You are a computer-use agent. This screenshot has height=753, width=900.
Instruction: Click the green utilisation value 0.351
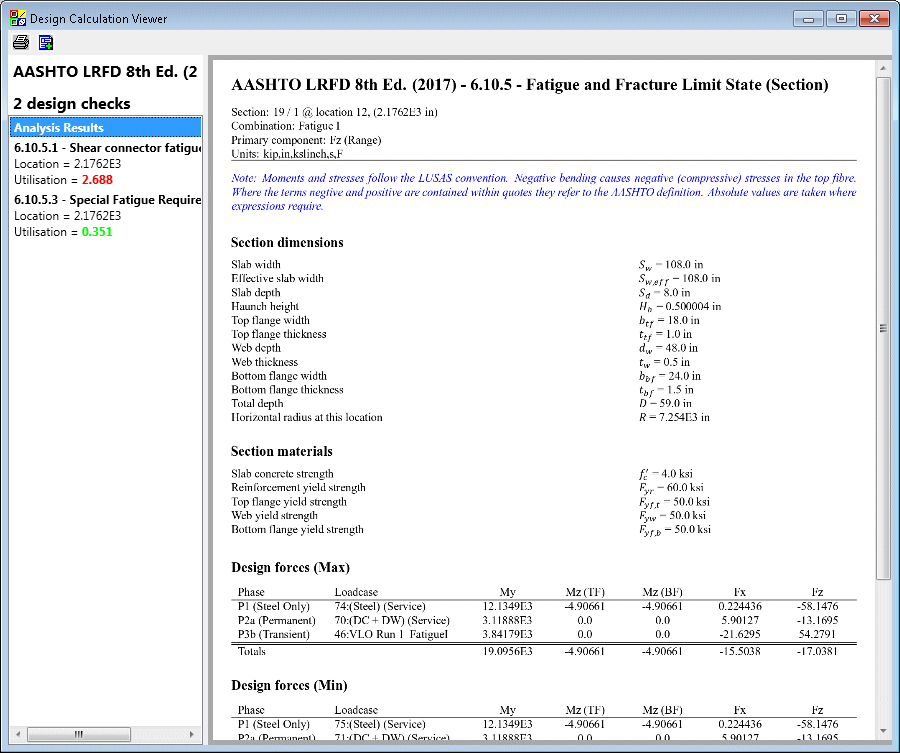[97, 231]
